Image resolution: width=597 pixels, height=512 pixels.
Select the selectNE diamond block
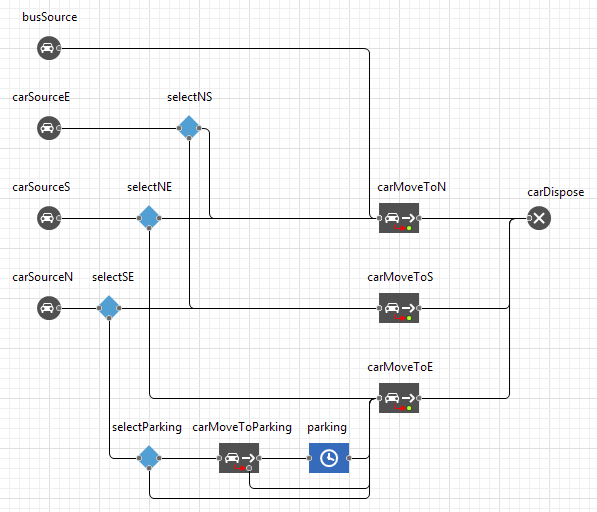[149, 218]
